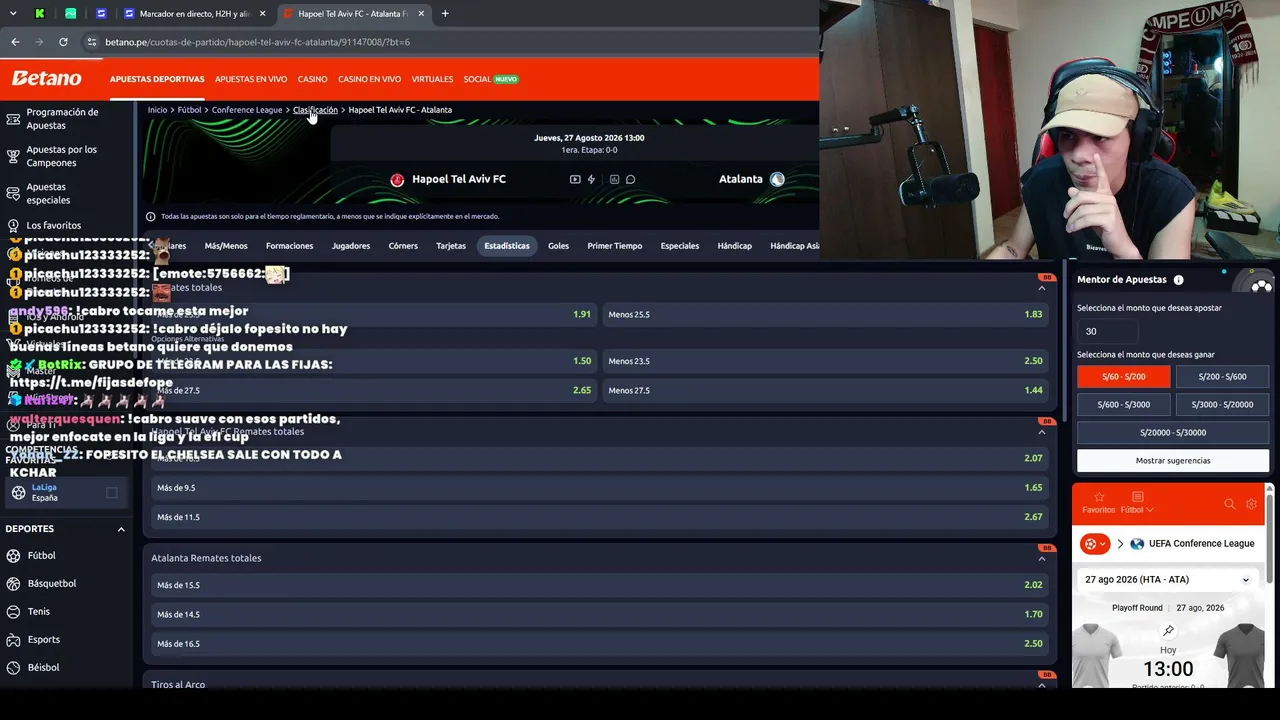This screenshot has width=1280, height=720.
Task: Open the browser tab search dropdown
Action: tap(13, 14)
